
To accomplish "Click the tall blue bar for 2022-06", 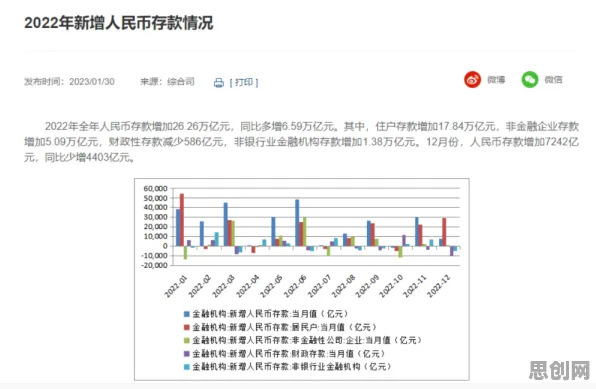I will point(297,223).
